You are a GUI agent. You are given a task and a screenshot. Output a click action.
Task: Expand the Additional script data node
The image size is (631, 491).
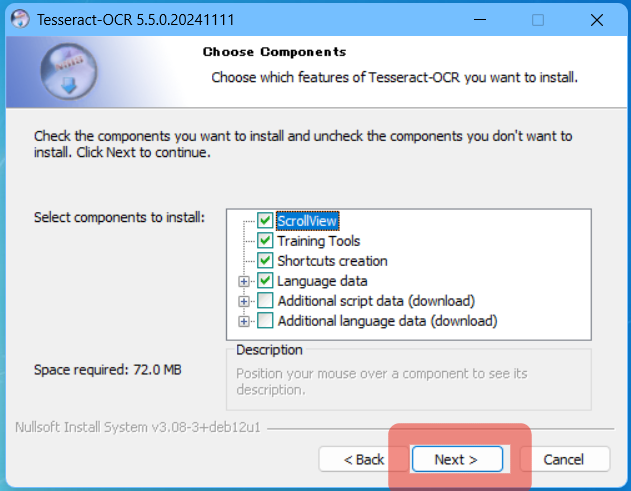pyautogui.click(x=244, y=301)
